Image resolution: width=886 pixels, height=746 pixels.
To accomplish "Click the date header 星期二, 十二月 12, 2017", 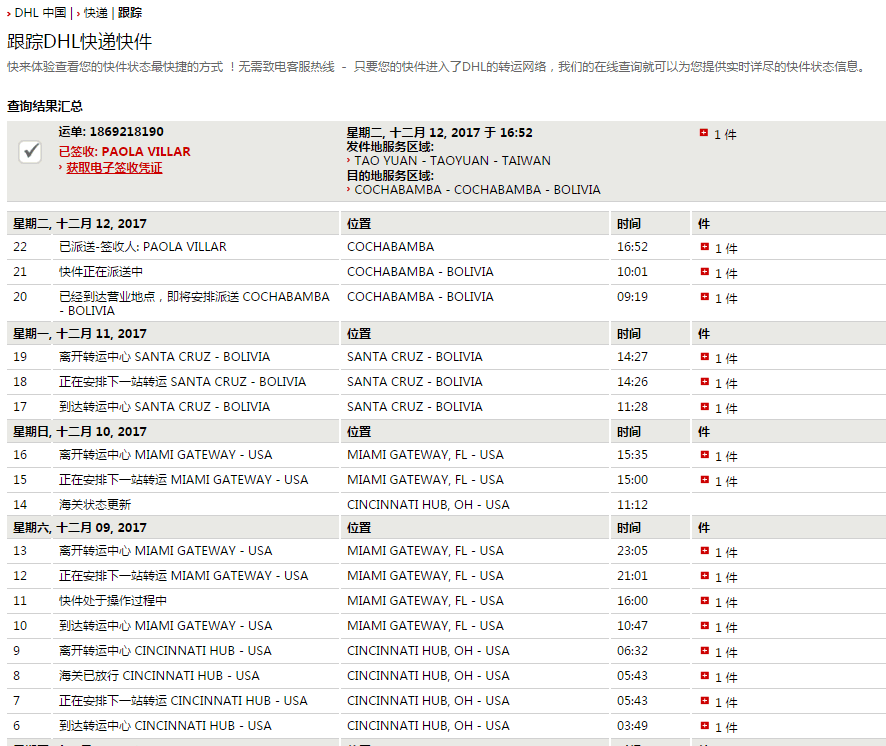I will [80, 223].
